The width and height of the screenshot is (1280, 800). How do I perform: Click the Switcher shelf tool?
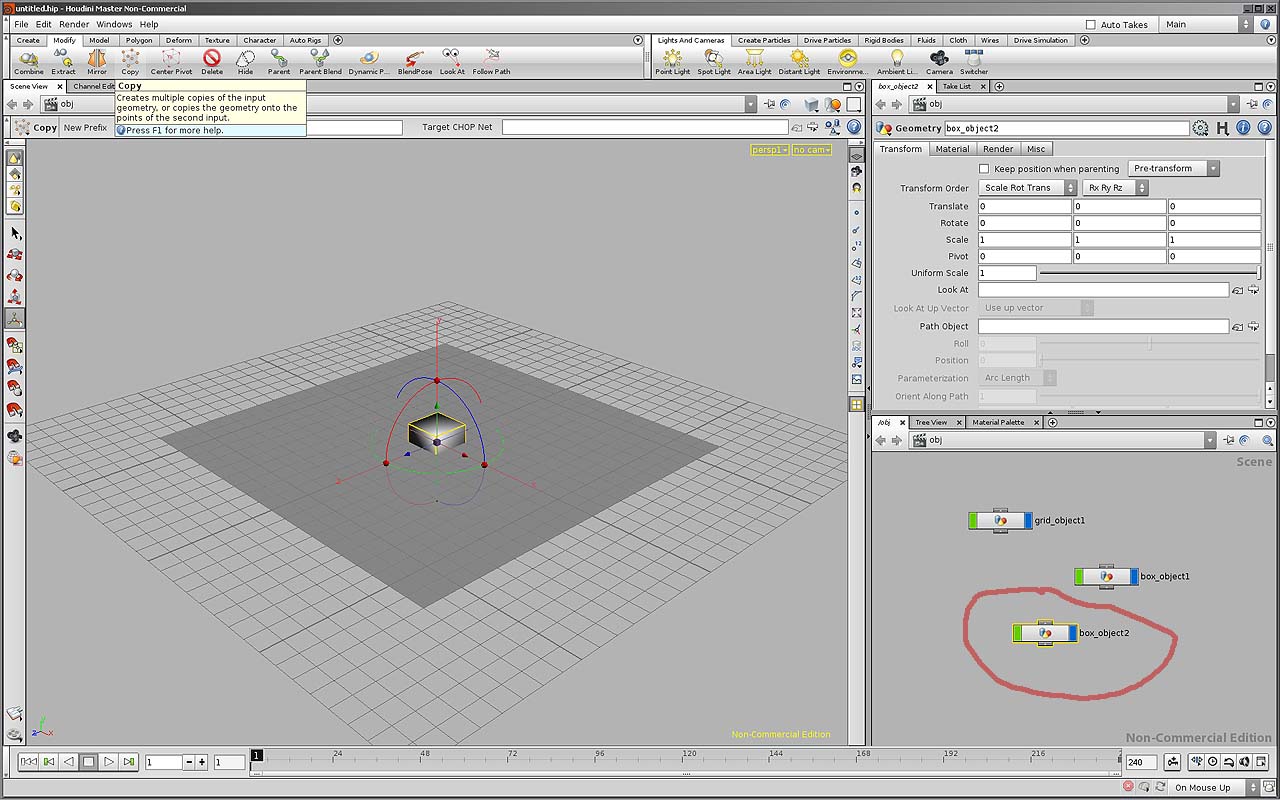(974, 62)
